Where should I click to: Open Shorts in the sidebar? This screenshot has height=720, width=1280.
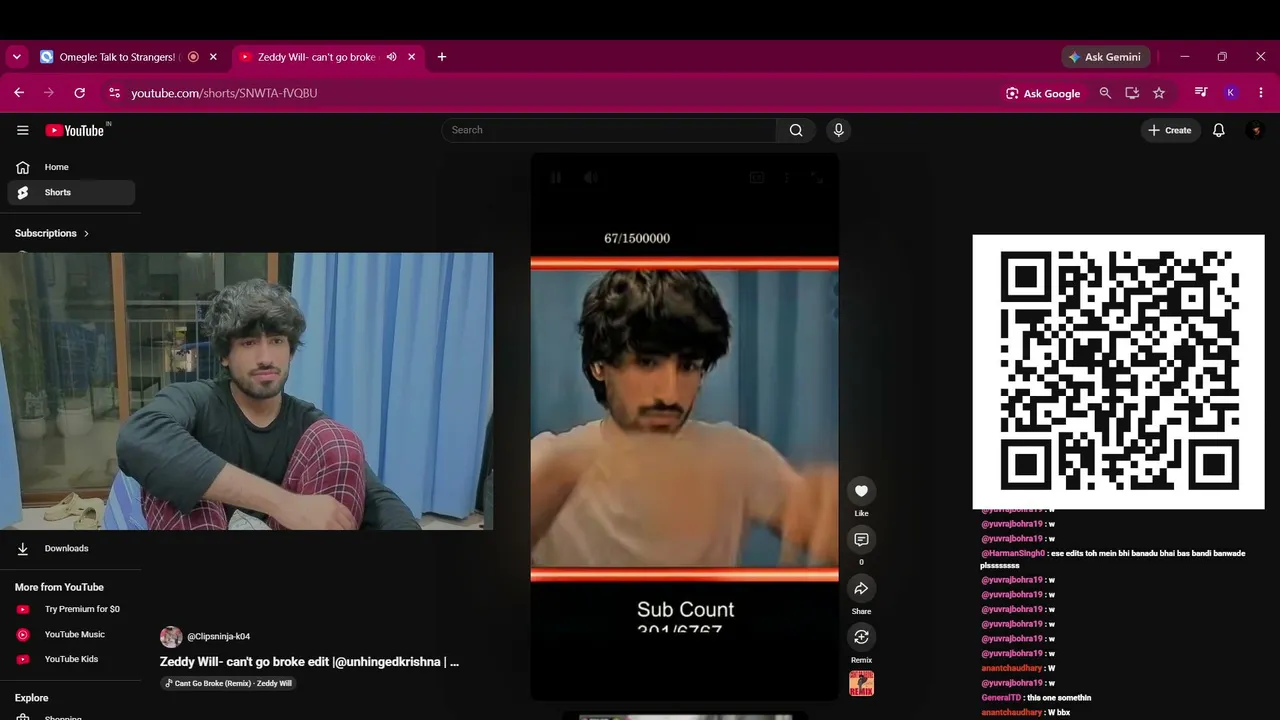pyautogui.click(x=71, y=192)
